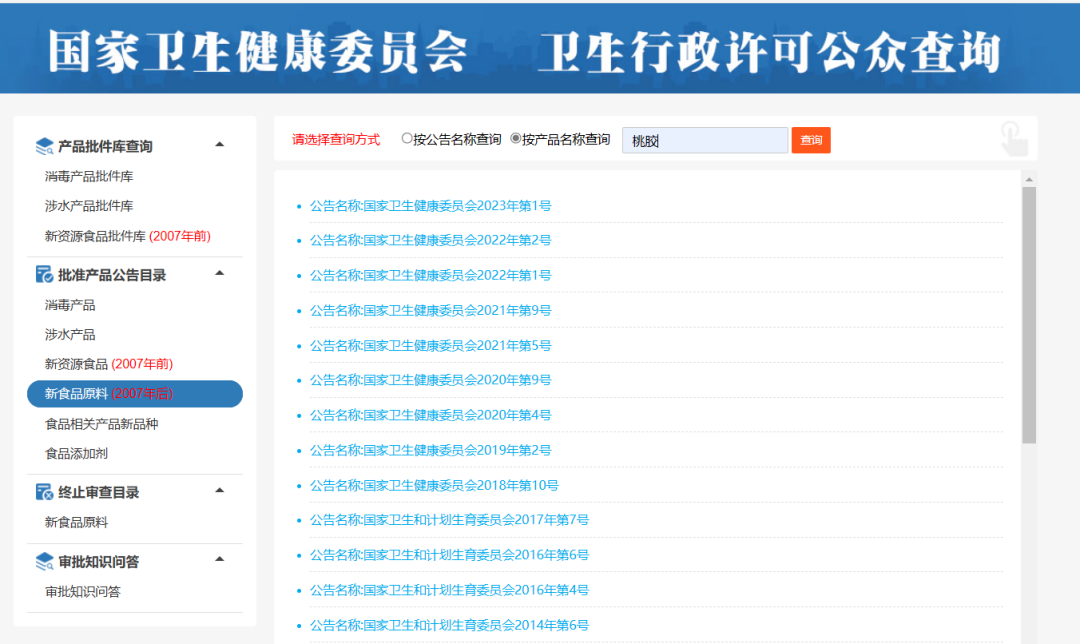1080x644 pixels.
Task: Open 消毒产品批件库 in sidebar
Action: [x=89, y=176]
